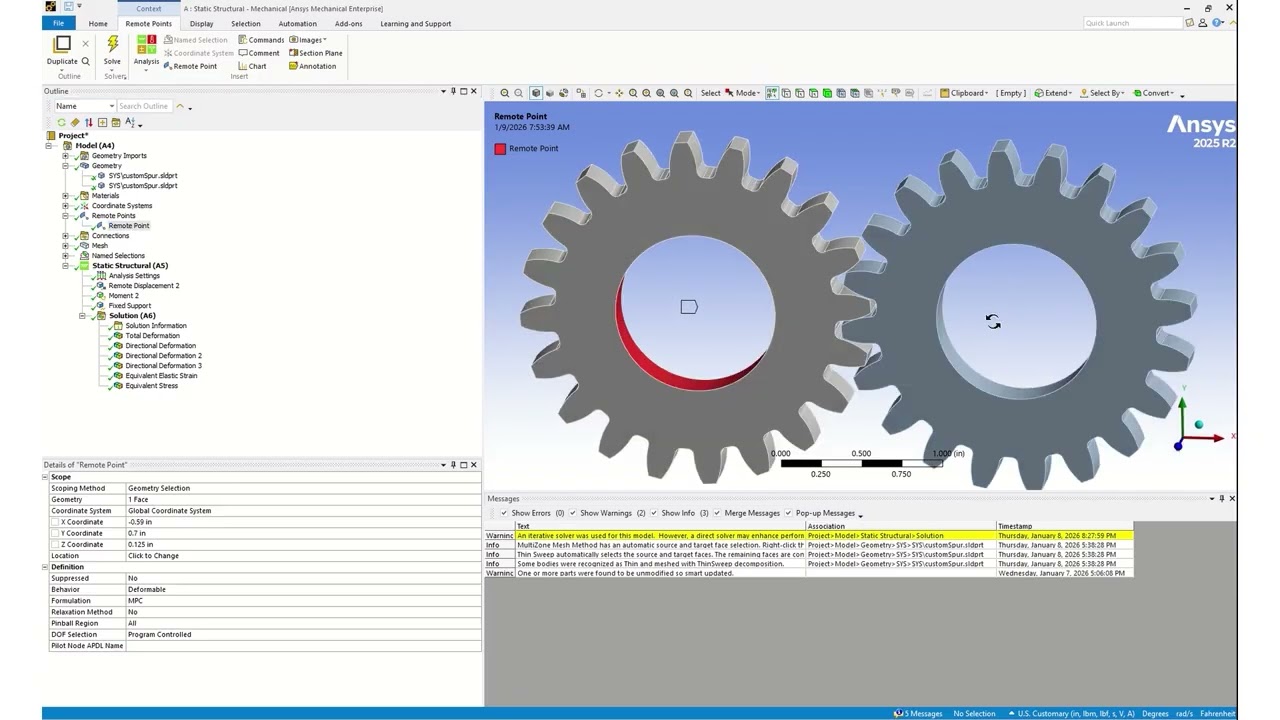Collapse the Solution (A6) node

82,316
